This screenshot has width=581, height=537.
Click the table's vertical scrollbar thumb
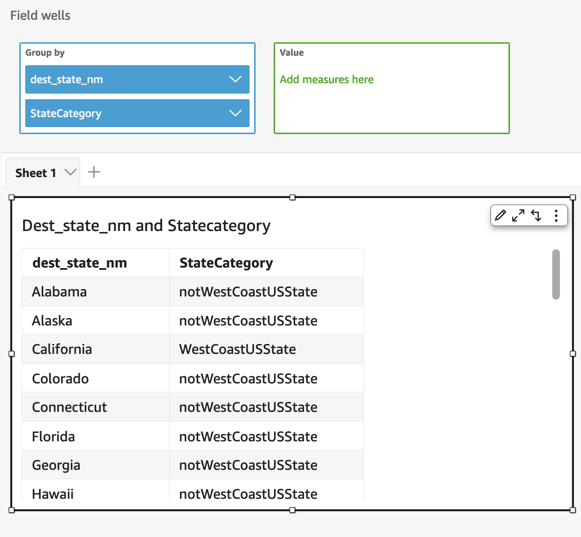(555, 274)
